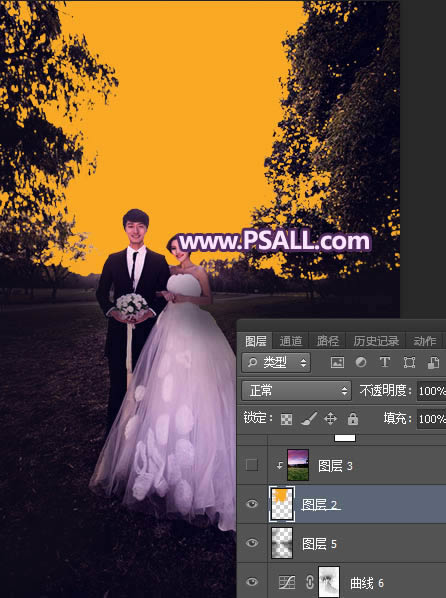Click the pixel layer filter icon
The height and width of the screenshot is (598, 446).
click(x=337, y=362)
